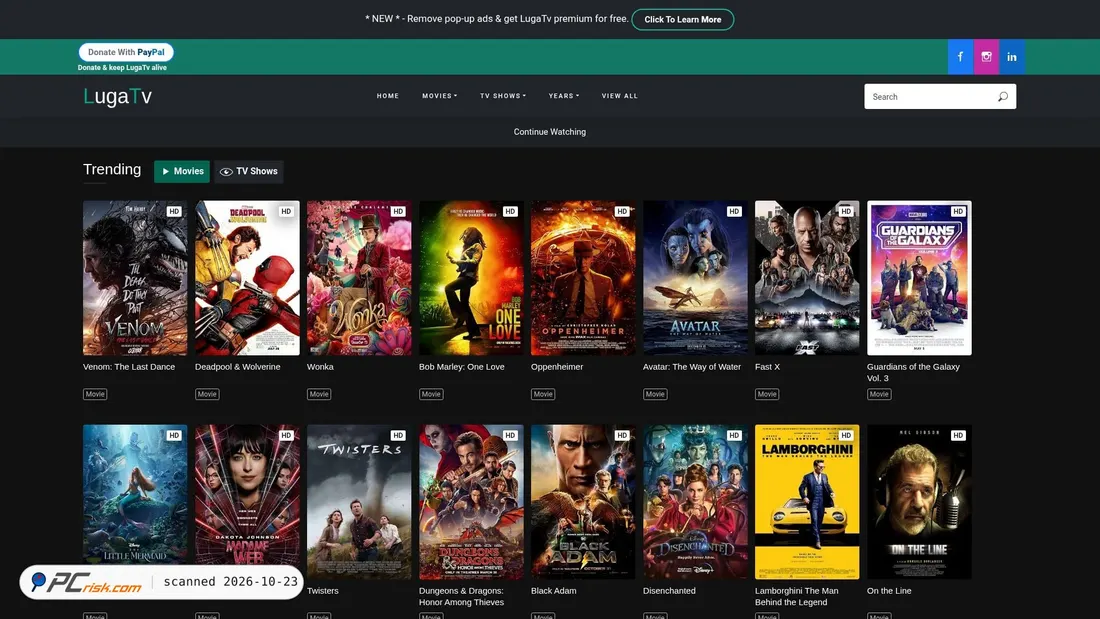Open the Avatar: The Way of Water poster
This screenshot has height=619, width=1100.
(695, 278)
